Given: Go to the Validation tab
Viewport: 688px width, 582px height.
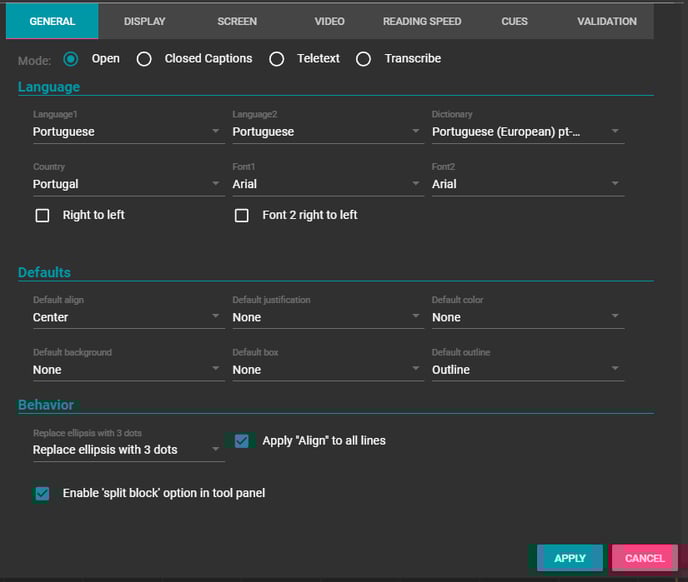Looking at the screenshot, I should pyautogui.click(x=606, y=21).
